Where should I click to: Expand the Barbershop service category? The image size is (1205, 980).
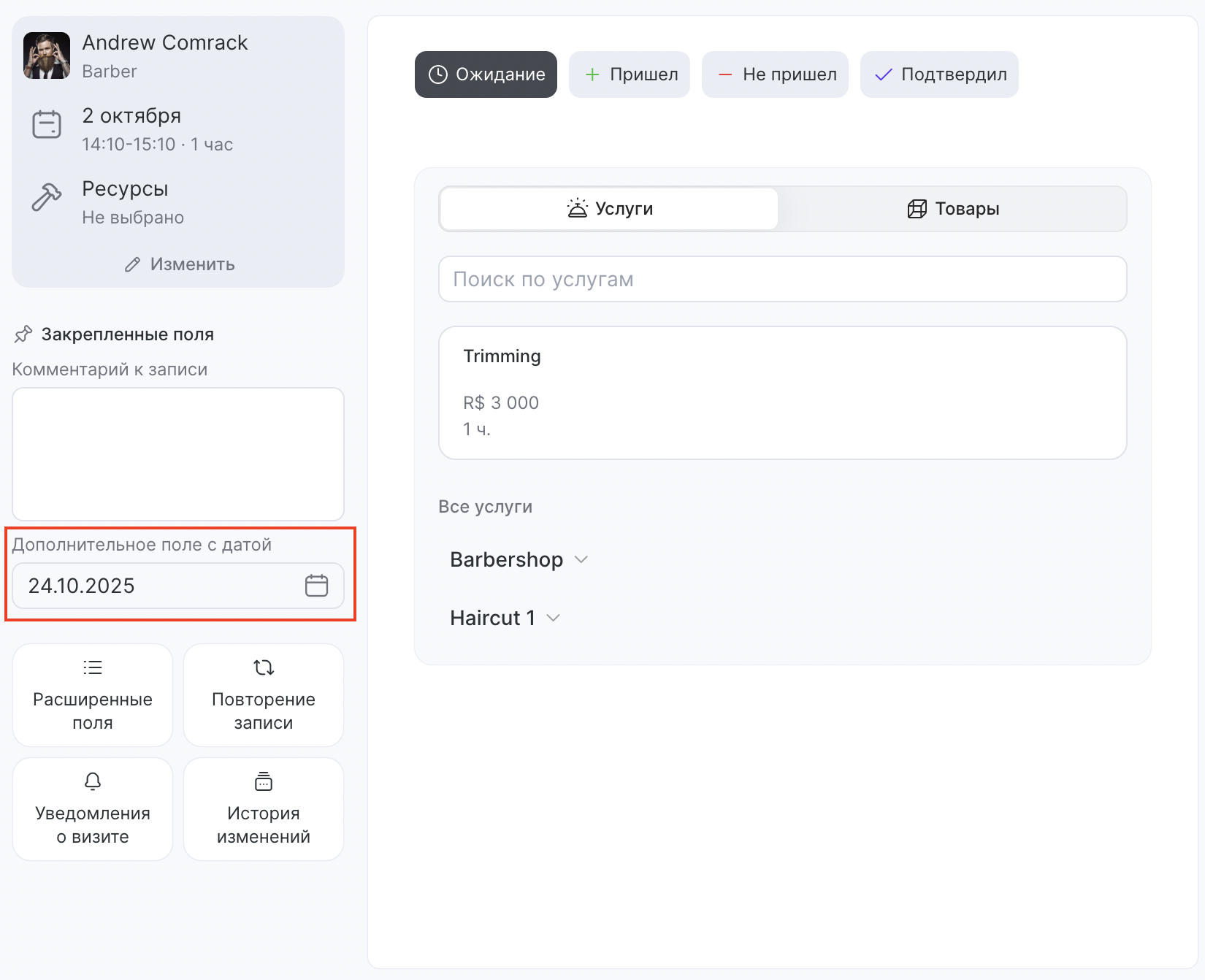click(519, 559)
